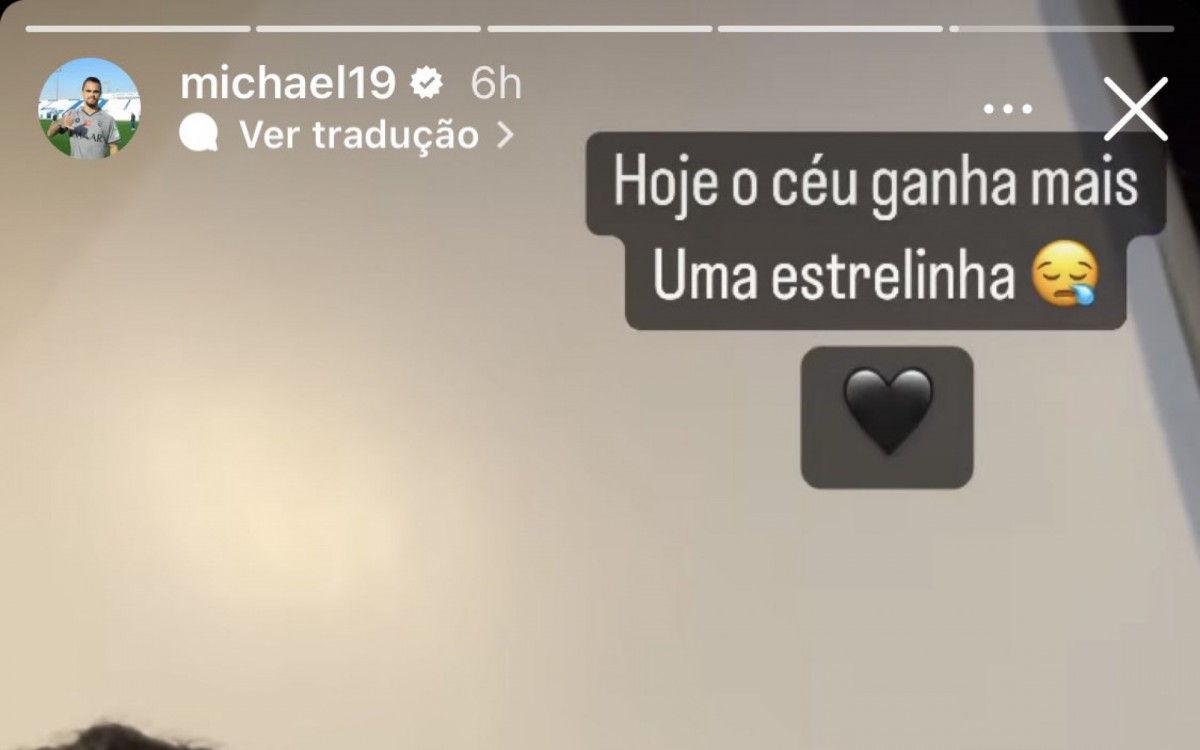Click the 6h timestamp

496,84
